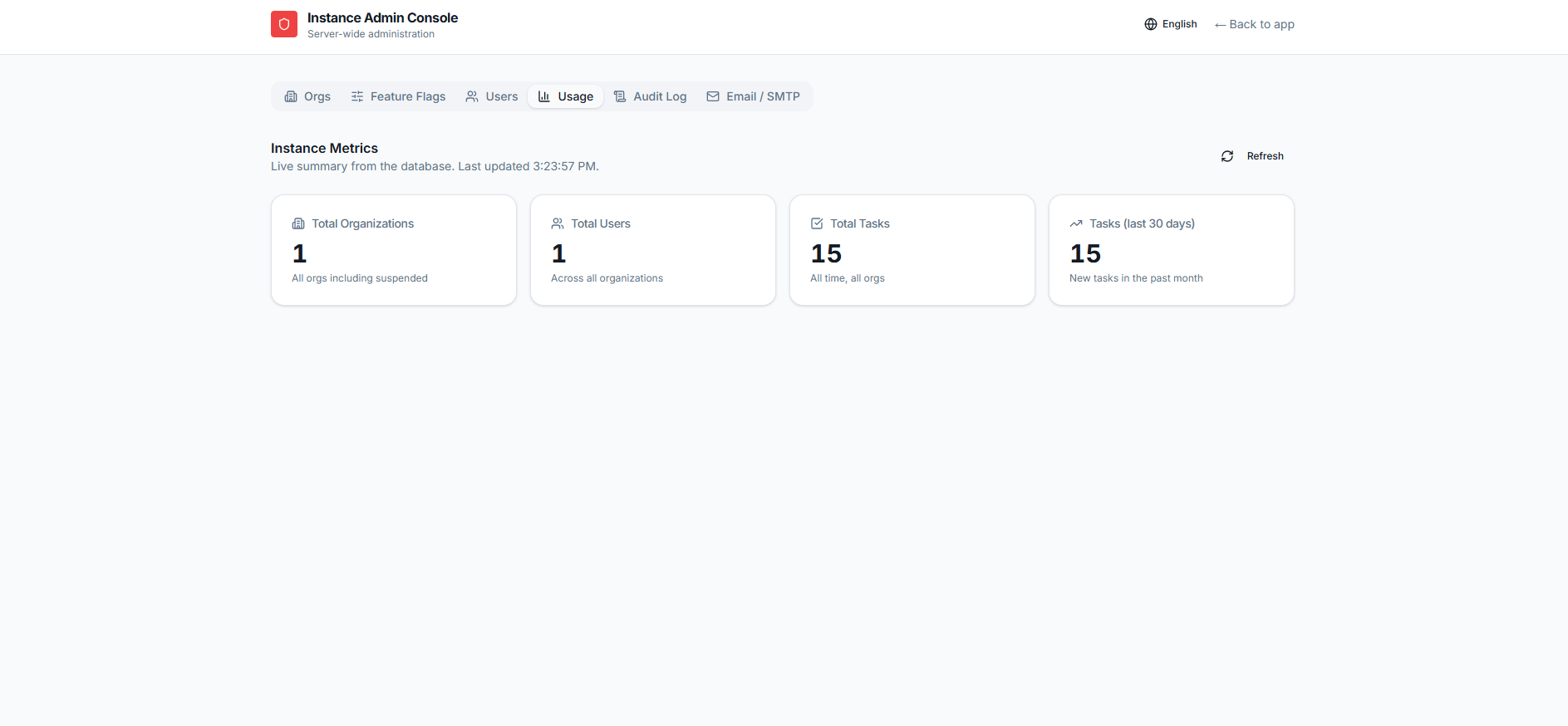This screenshot has width=1568, height=726.
Task: Click the Last updated 3:23:57 PM text
Action: click(528, 166)
